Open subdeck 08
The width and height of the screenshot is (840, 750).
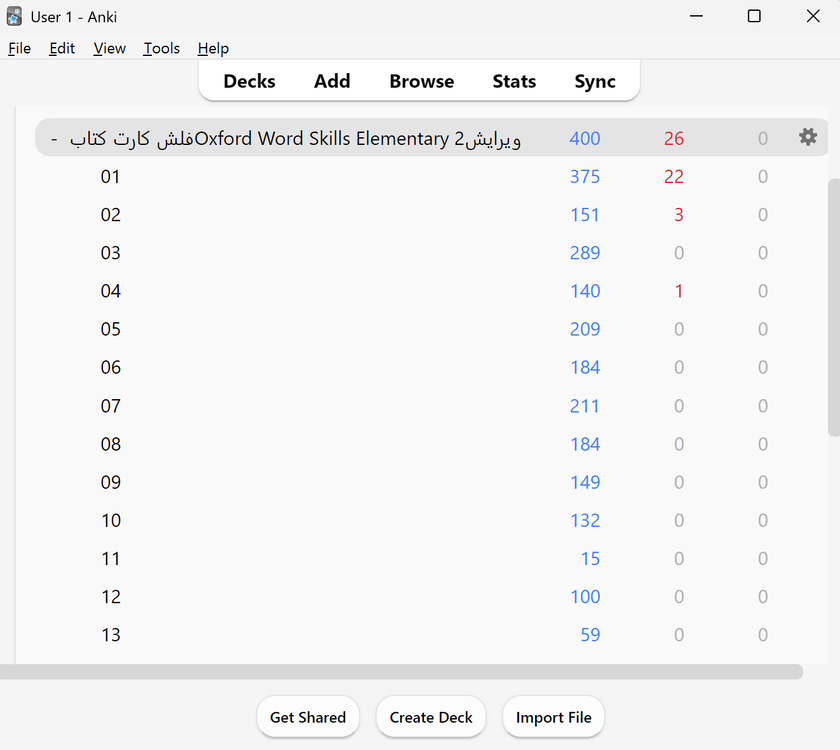coord(110,444)
